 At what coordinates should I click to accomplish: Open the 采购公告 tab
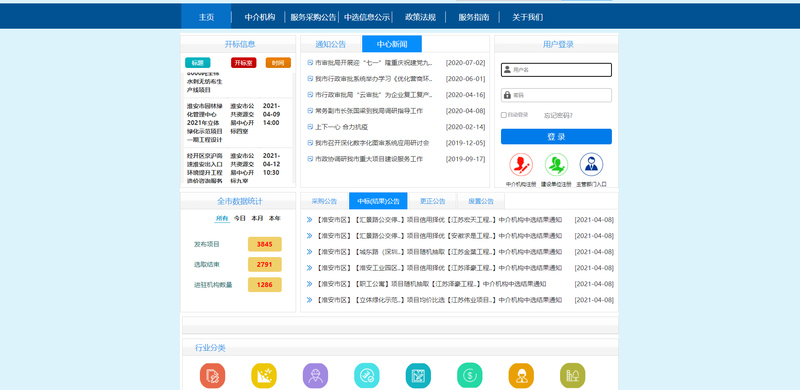324,201
